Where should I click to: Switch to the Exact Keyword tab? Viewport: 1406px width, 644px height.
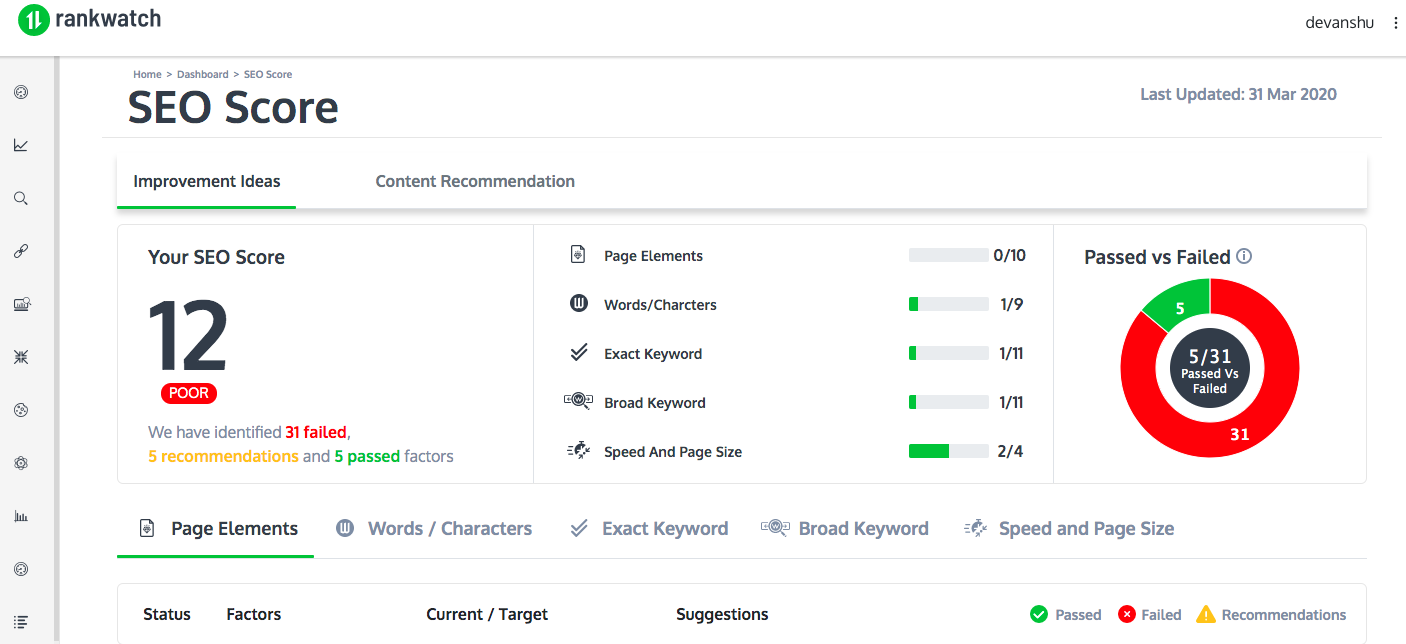click(649, 528)
